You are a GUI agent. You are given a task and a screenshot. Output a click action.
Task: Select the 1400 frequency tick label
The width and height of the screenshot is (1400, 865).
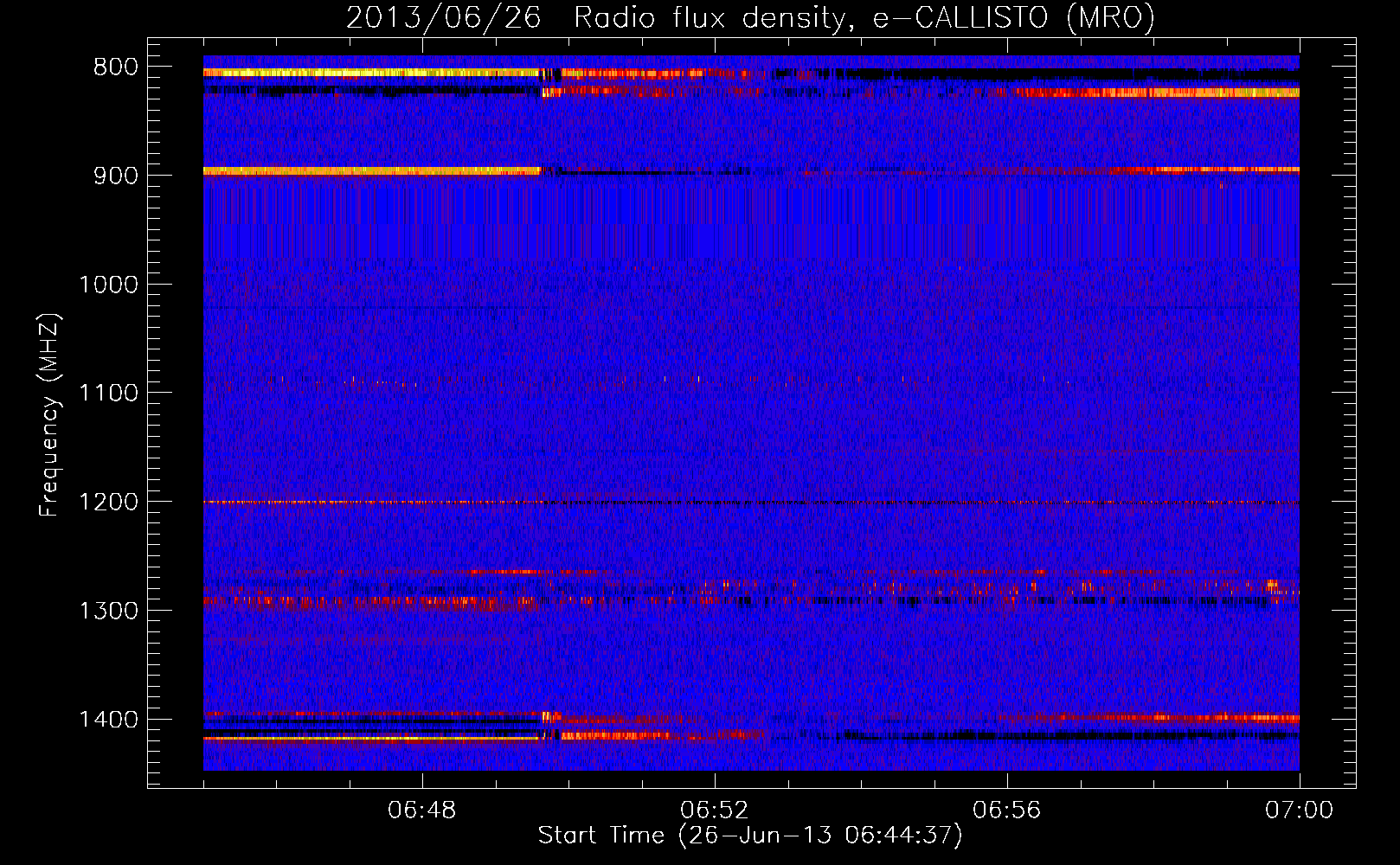coord(108,720)
